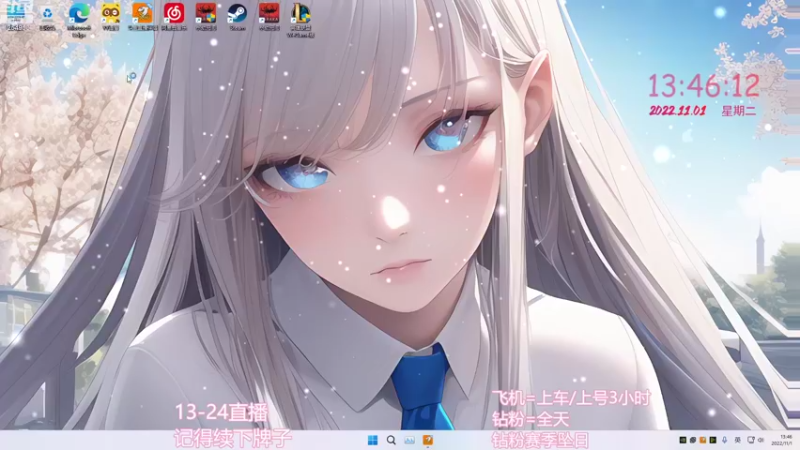Open the red game icon with shield badge
This screenshot has width=800, height=450.
[206, 17]
